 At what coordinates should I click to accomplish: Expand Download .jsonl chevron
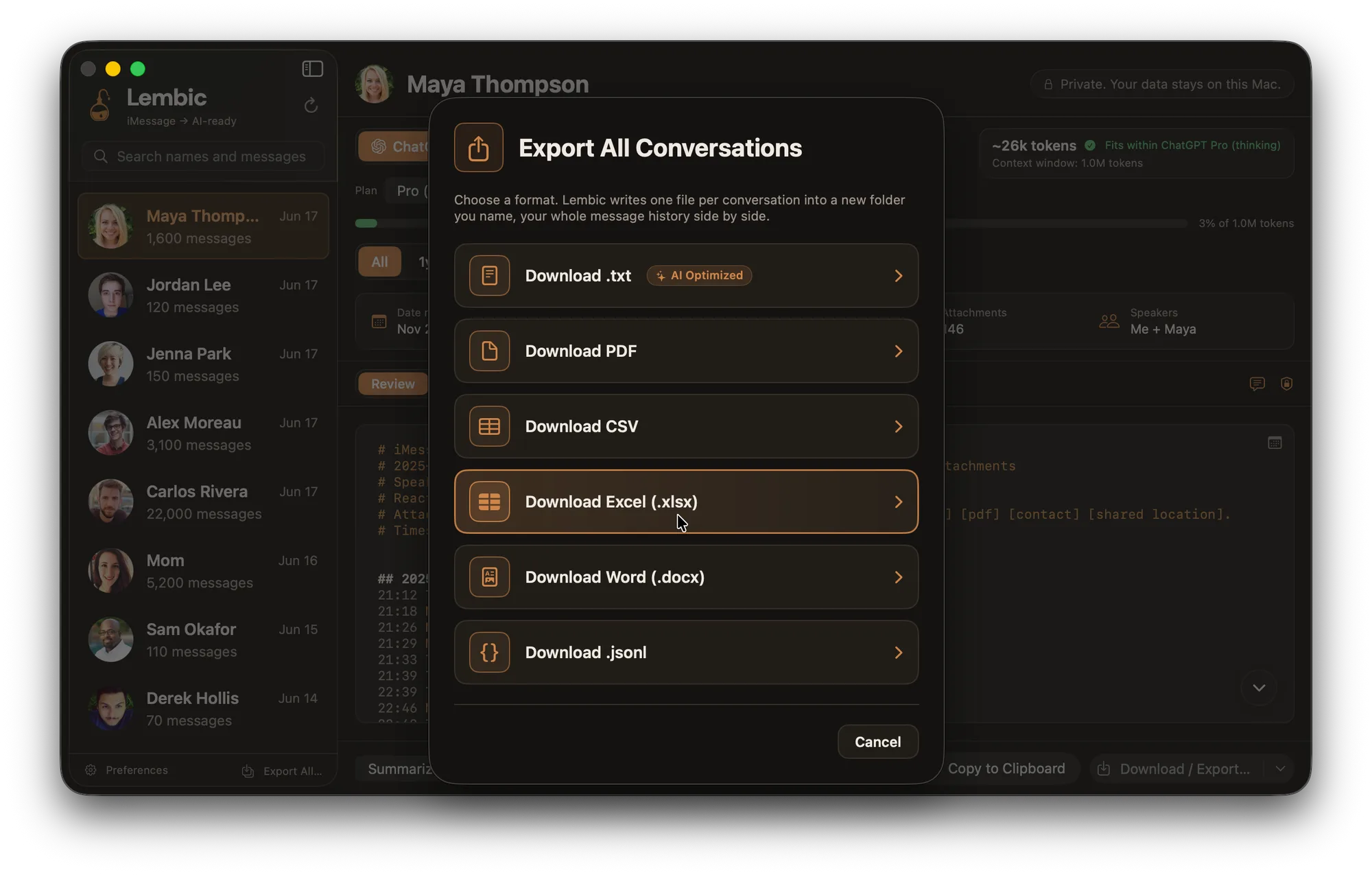[898, 653]
